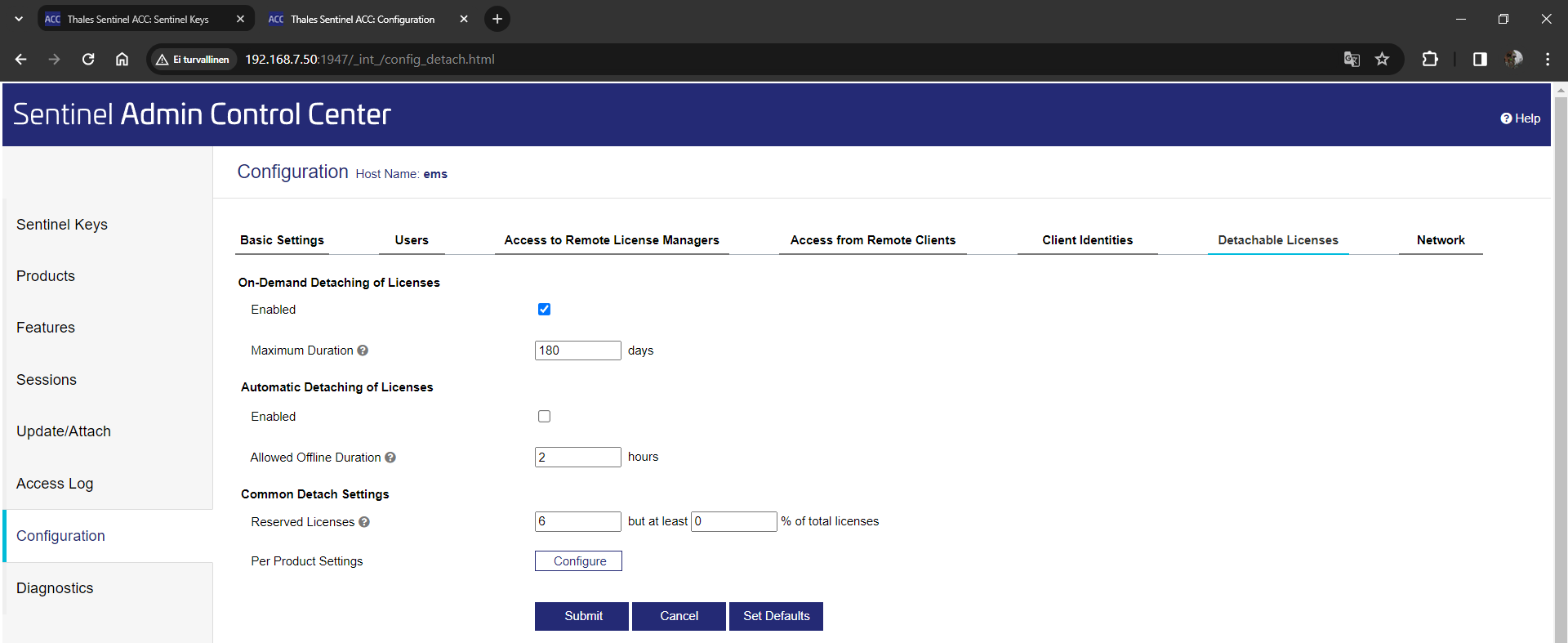The image size is (1568, 643).
Task: Disable On-Demand Detaching Enabled checkbox
Action: pyautogui.click(x=544, y=309)
